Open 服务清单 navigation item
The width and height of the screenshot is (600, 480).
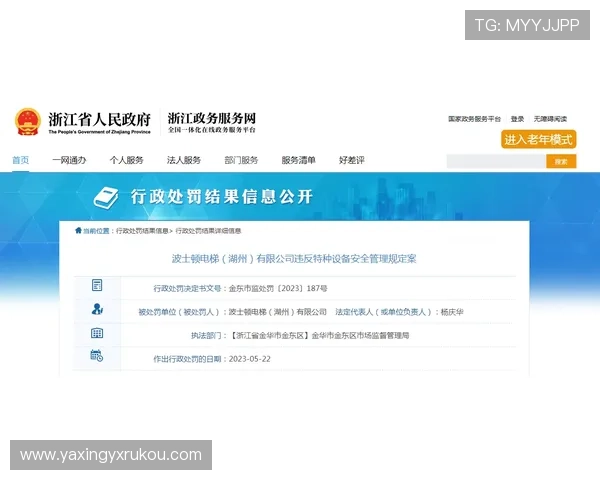pos(298,160)
